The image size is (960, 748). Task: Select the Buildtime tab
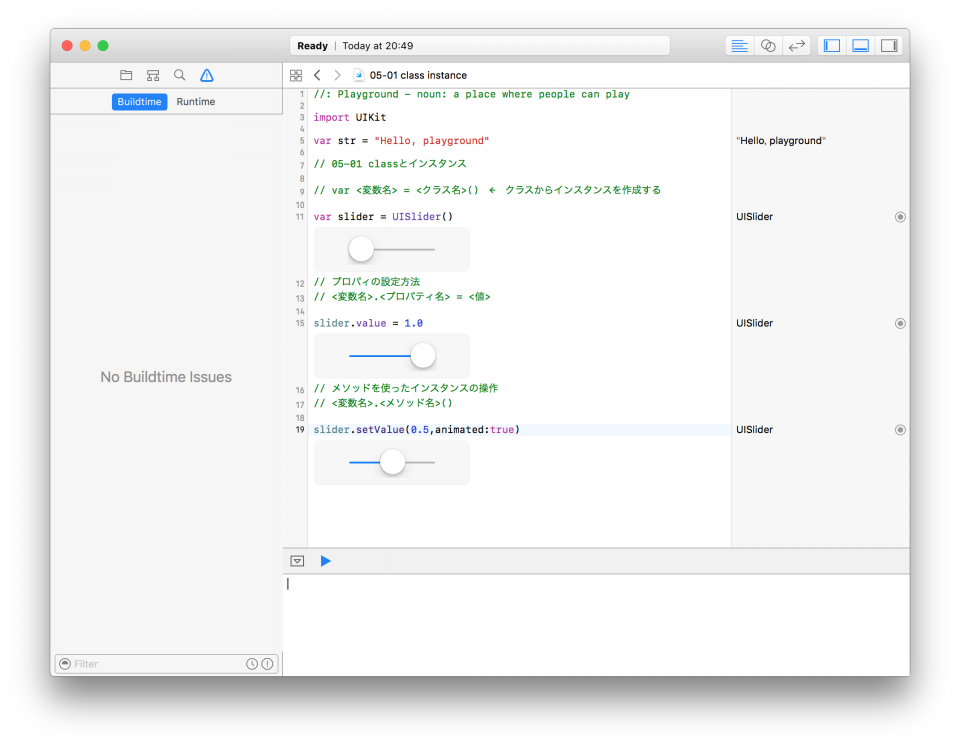pos(140,102)
